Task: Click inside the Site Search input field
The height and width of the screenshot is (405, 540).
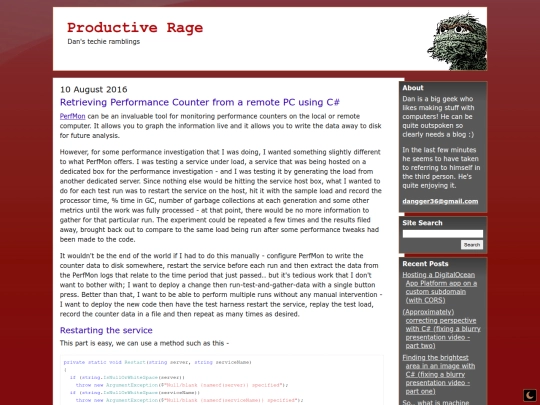Action: 443,234
